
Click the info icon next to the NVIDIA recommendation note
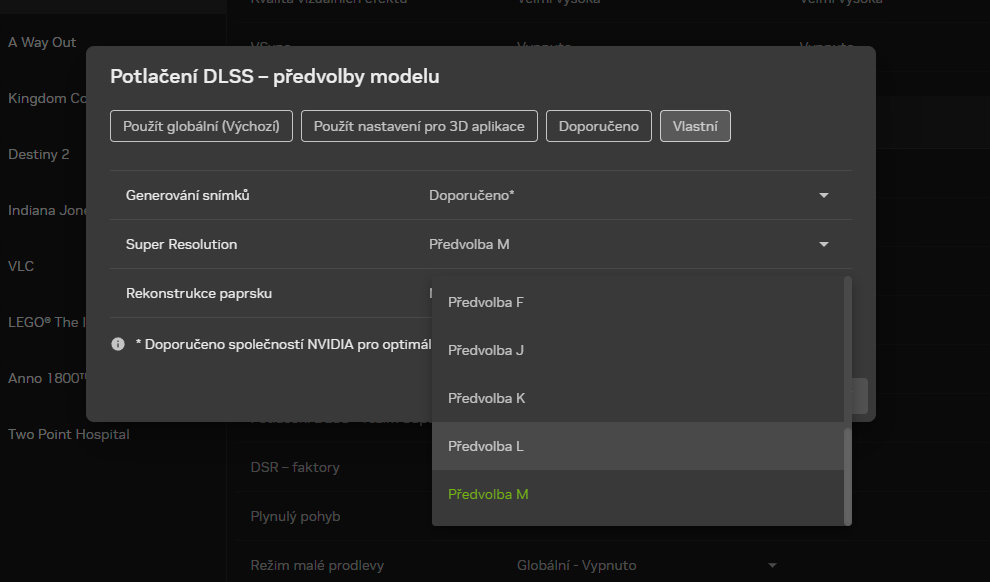point(117,343)
